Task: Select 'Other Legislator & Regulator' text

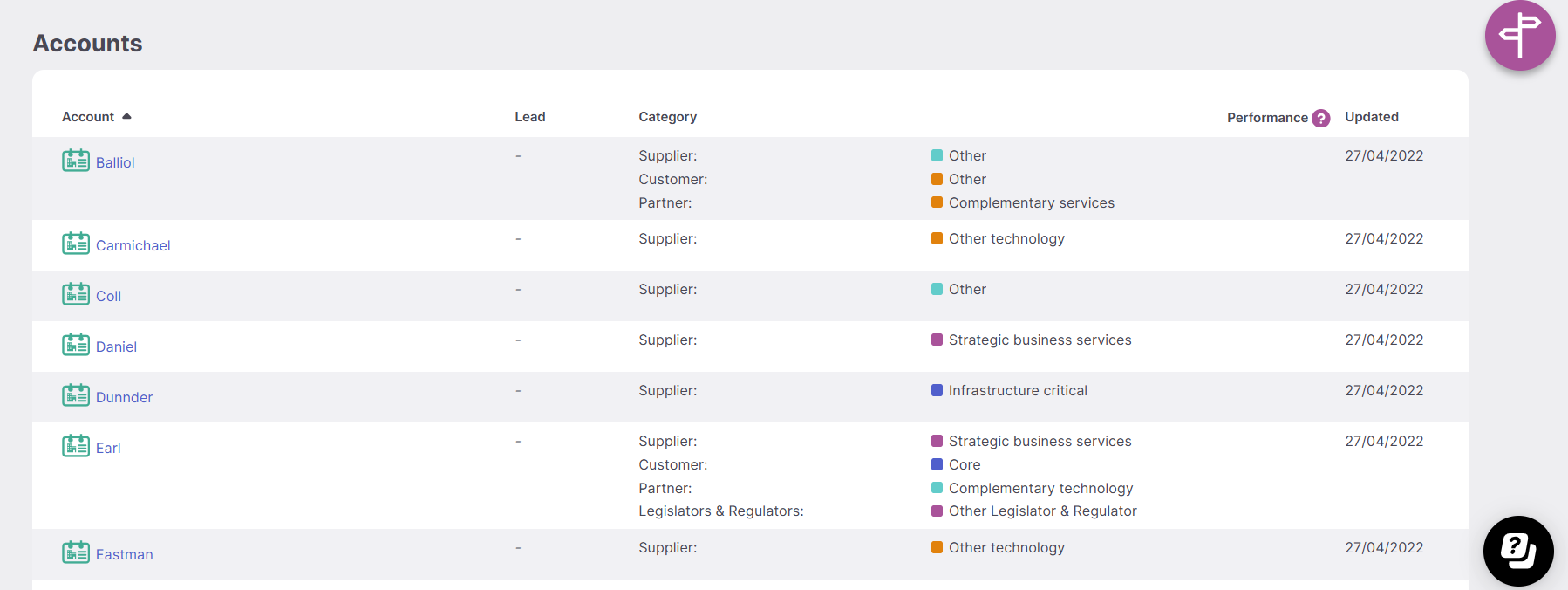Action: click(x=1043, y=511)
